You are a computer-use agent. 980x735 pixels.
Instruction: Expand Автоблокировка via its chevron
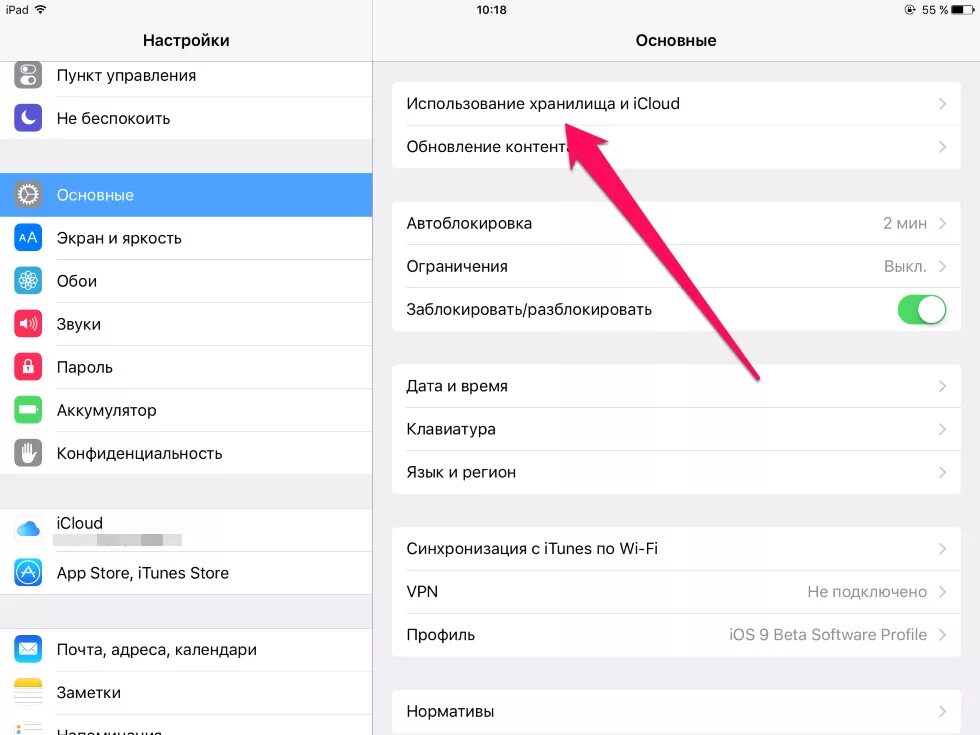[942, 223]
